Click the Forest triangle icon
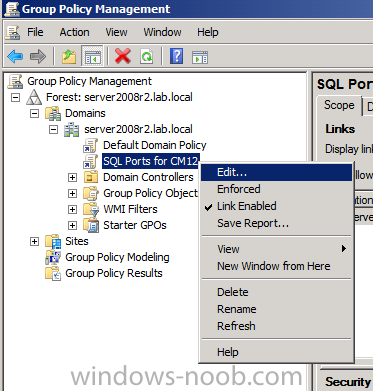 34,97
